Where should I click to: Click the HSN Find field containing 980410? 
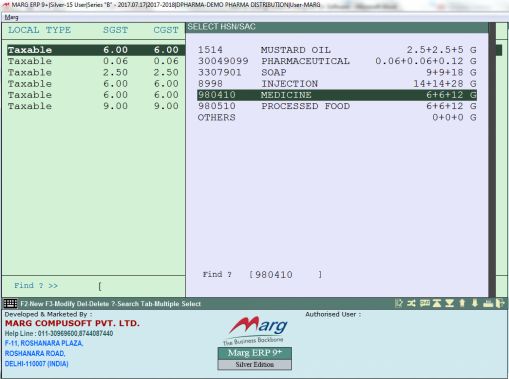point(286,275)
